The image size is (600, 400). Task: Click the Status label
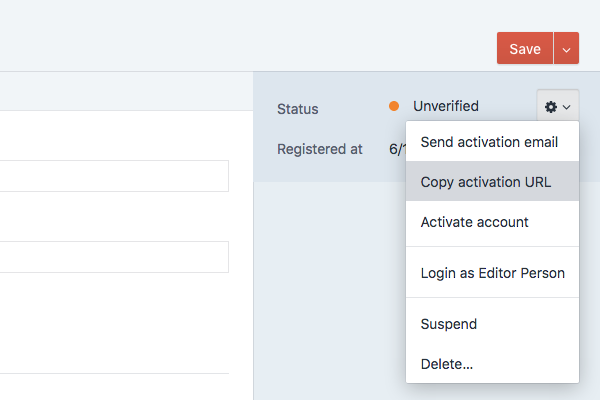[297, 109]
